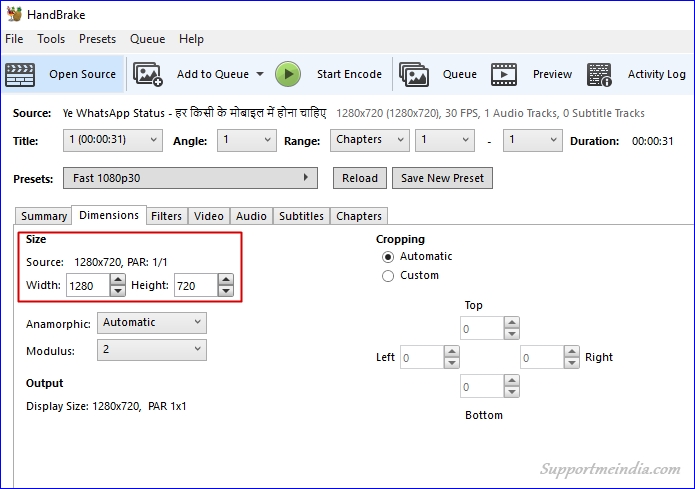Increase Top crop value
This screenshot has height=489, width=695.
tap(511, 322)
